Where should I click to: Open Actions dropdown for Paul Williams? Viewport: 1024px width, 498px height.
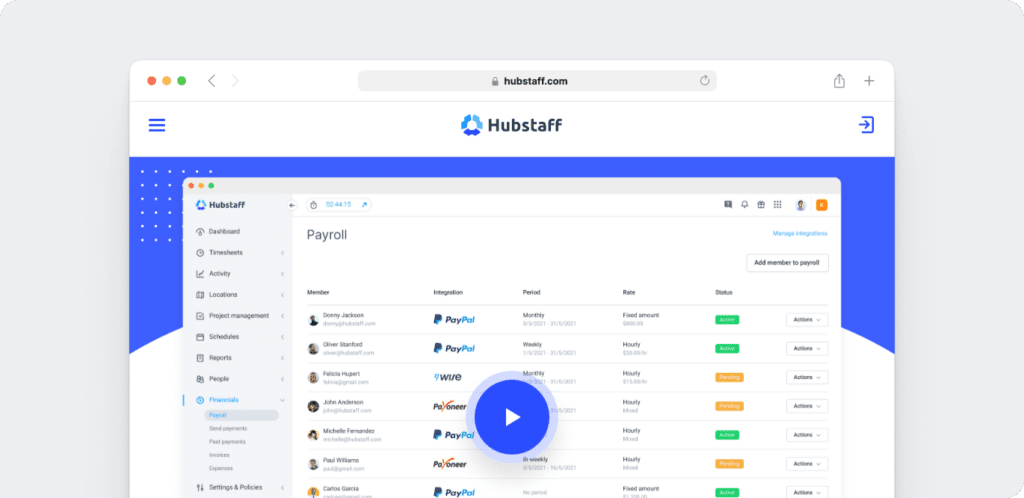tap(807, 463)
